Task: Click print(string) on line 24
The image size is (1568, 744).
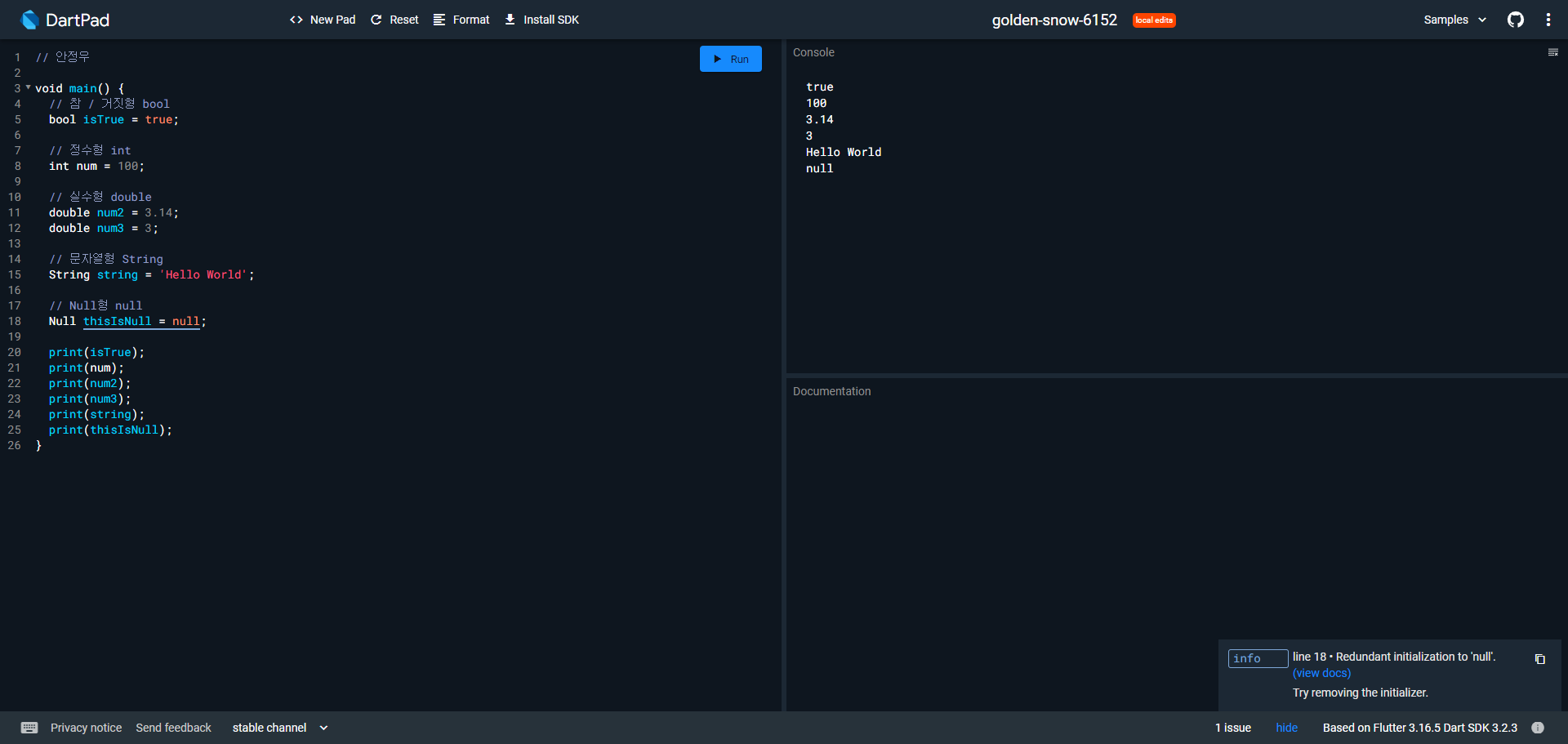Action: coord(96,415)
